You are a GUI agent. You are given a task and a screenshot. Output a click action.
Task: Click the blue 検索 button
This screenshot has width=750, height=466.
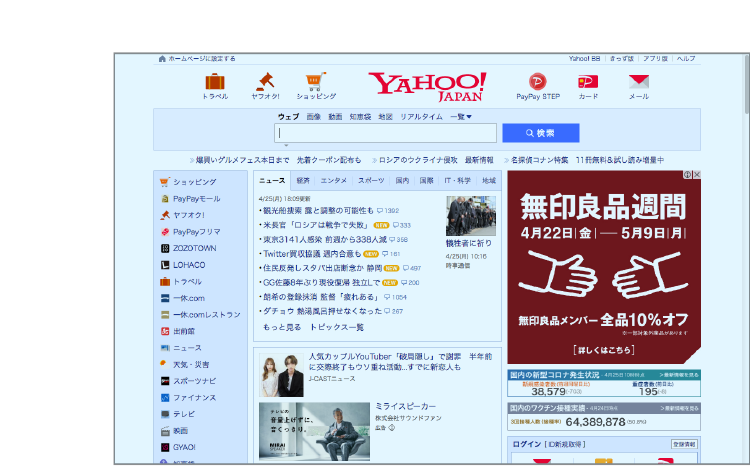540,133
